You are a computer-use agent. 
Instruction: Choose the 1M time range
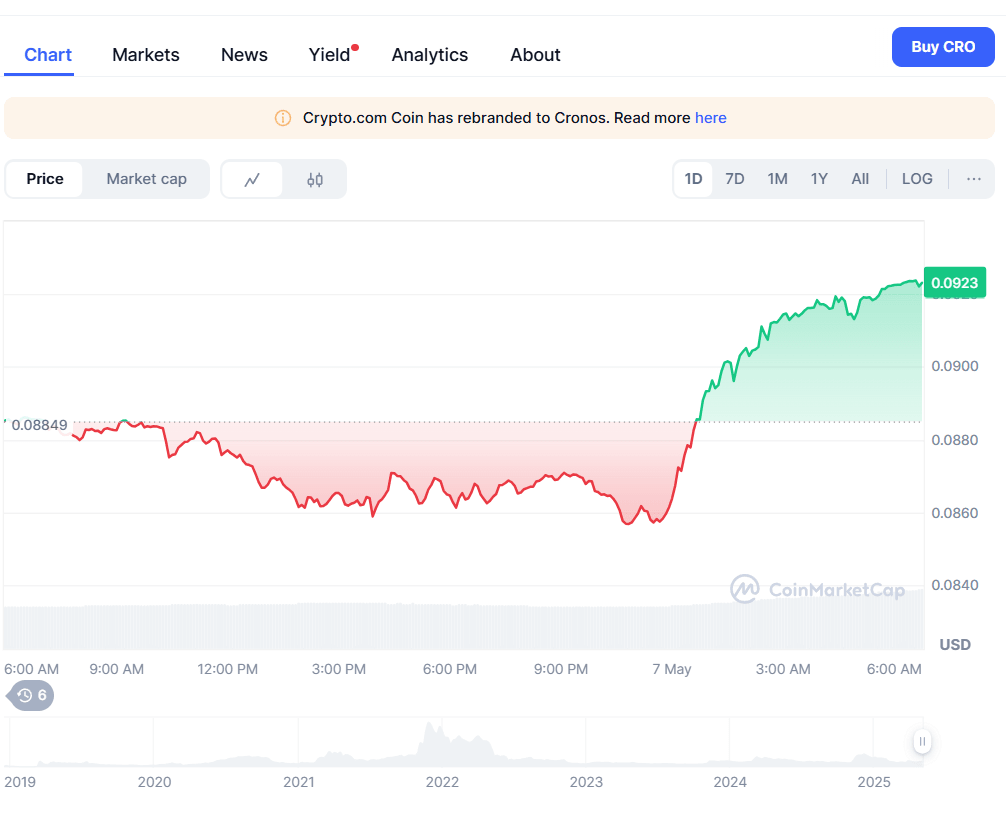coord(778,179)
